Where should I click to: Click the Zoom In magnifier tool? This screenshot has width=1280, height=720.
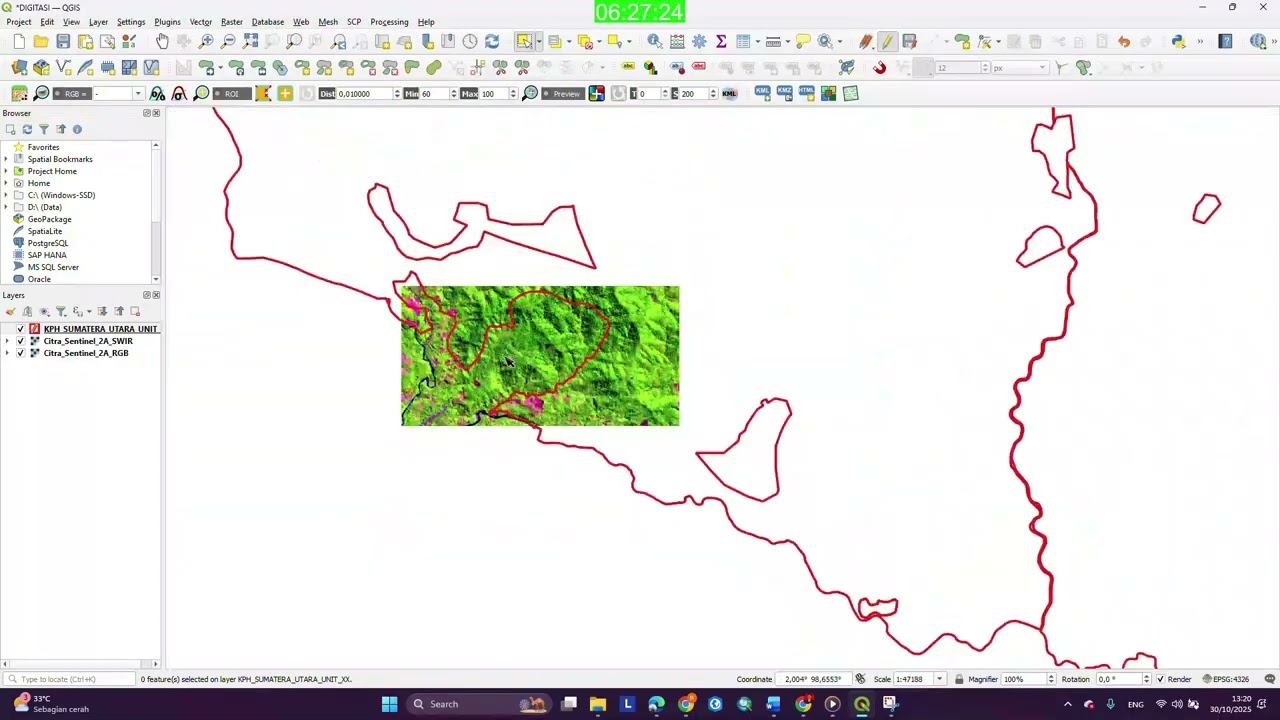point(206,41)
